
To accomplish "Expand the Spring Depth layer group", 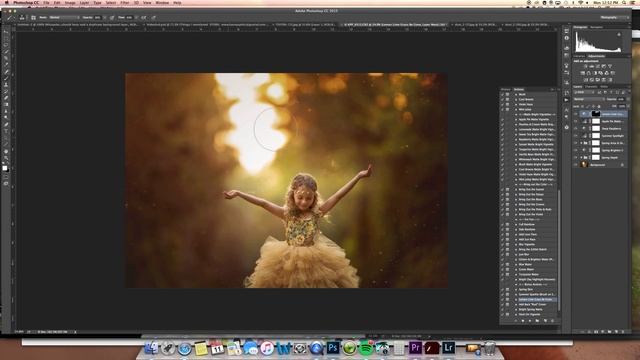I will click(x=581, y=157).
